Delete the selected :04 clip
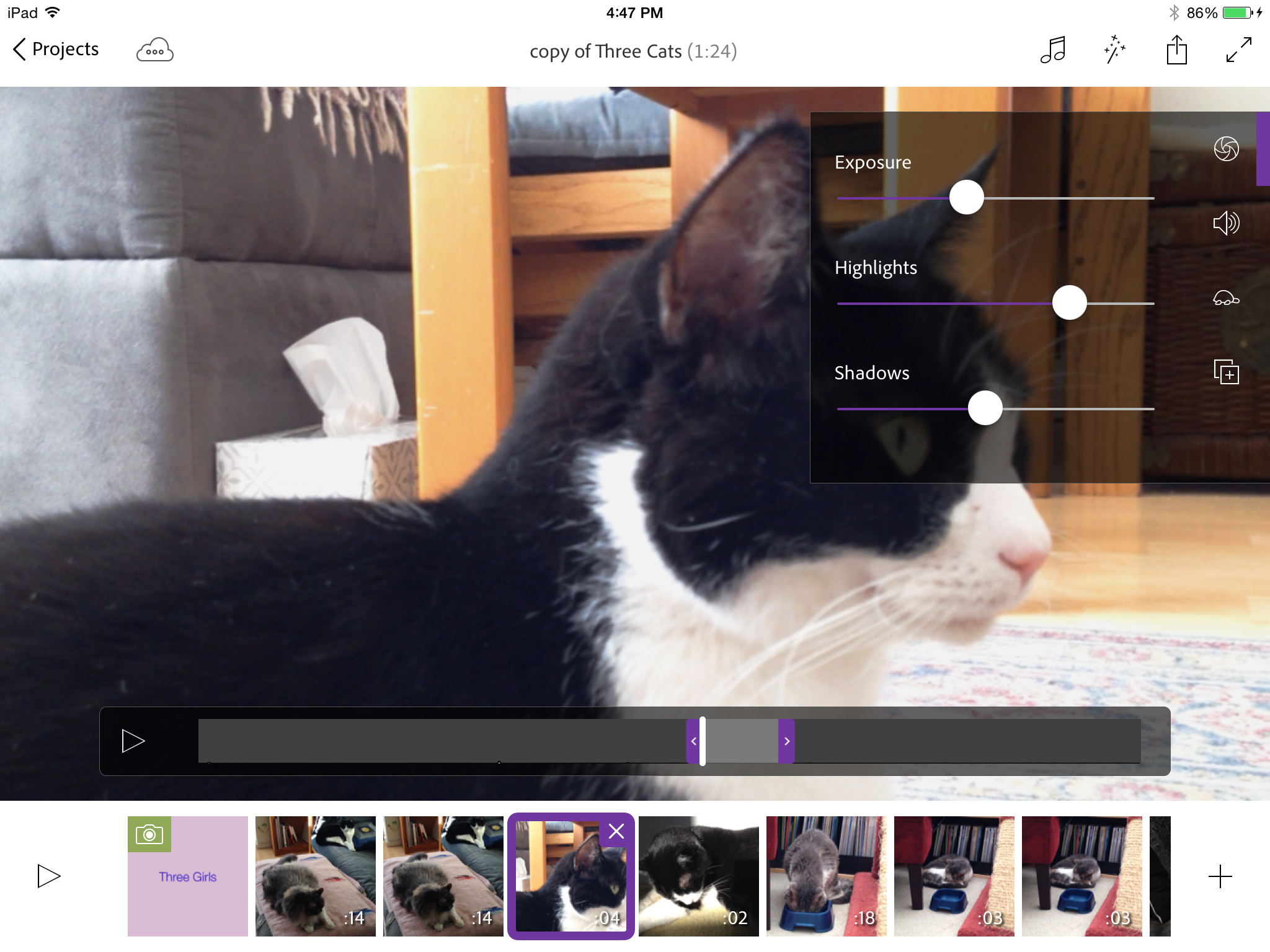This screenshot has width=1270, height=952. (616, 832)
